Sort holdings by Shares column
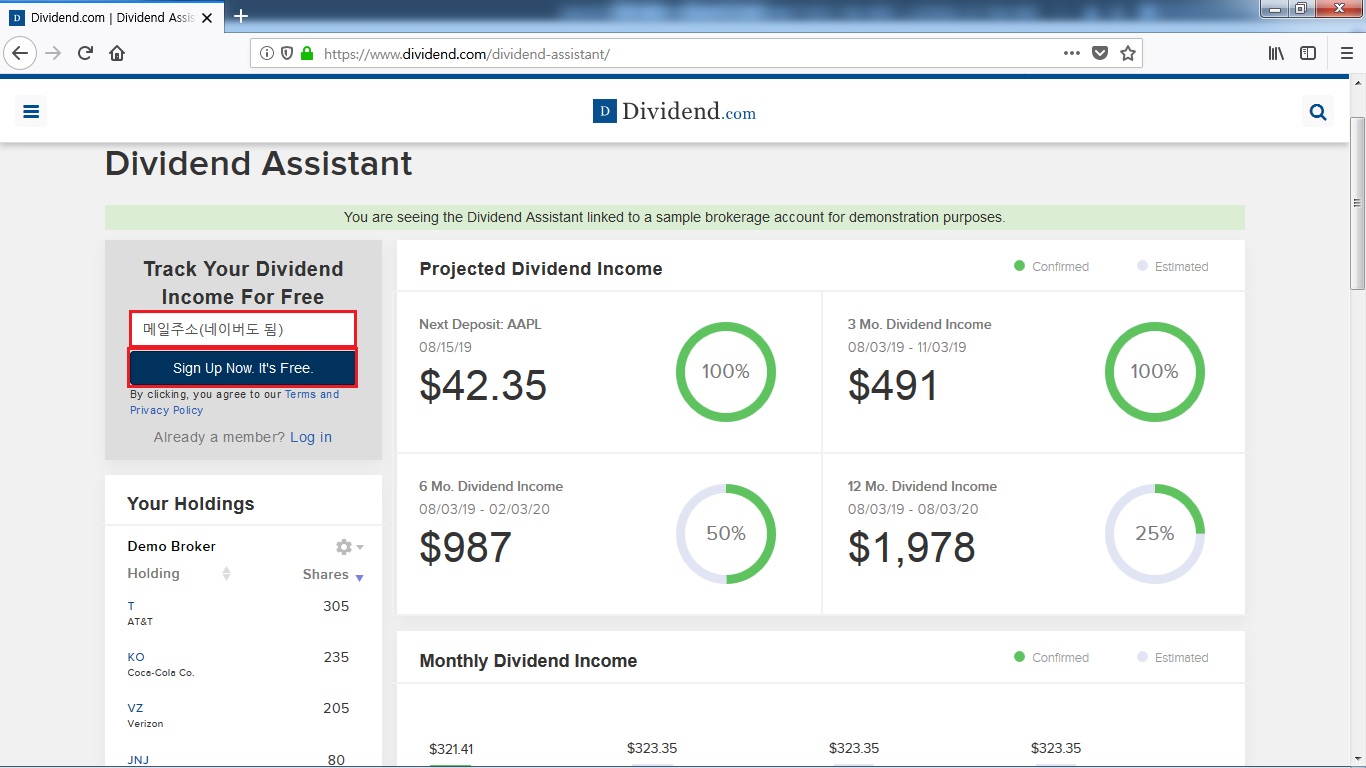 (333, 575)
